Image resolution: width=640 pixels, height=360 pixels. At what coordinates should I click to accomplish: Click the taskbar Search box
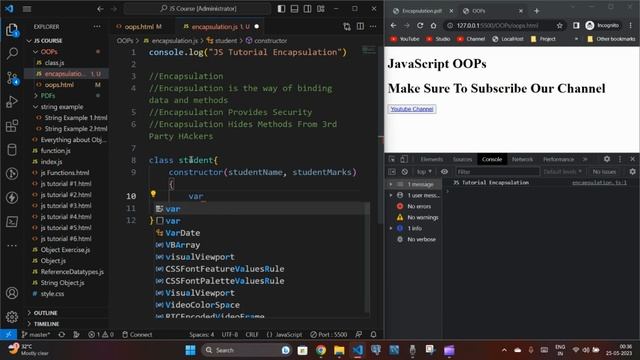pos(247,350)
